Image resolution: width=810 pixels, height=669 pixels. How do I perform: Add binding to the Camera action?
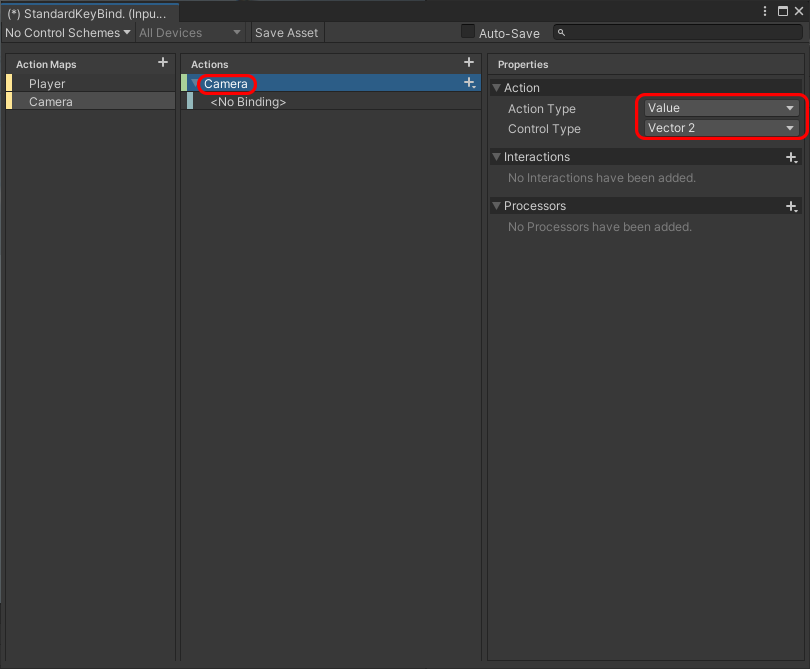[470, 83]
